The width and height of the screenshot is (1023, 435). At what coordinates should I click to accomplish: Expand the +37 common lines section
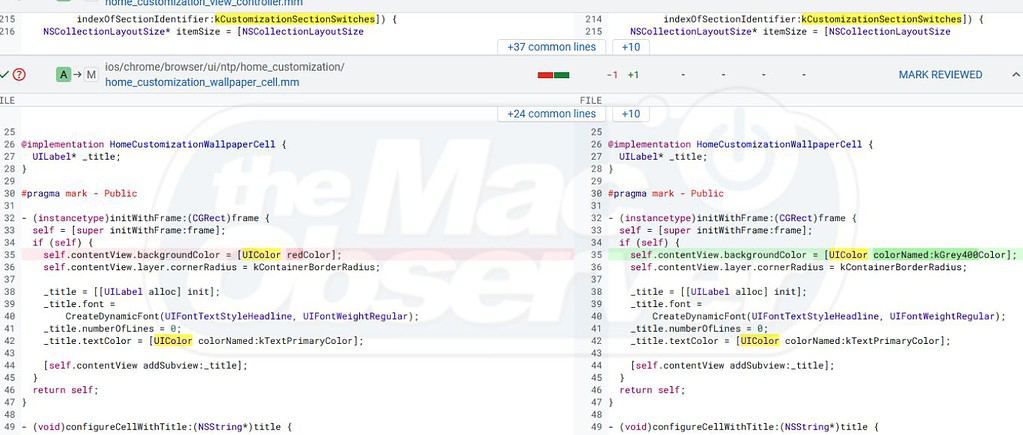coord(551,47)
